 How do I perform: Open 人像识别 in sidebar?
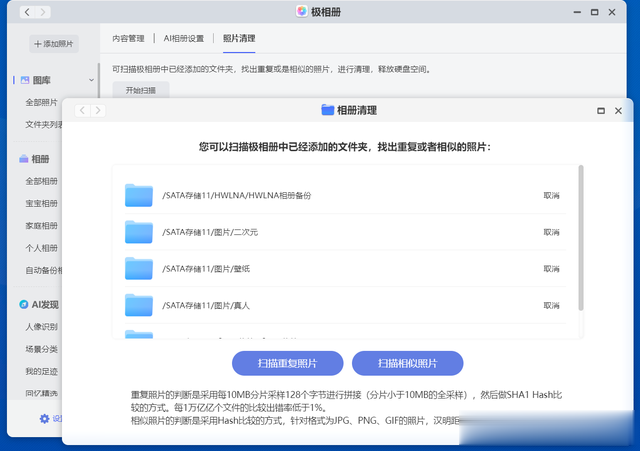[x=42, y=327]
